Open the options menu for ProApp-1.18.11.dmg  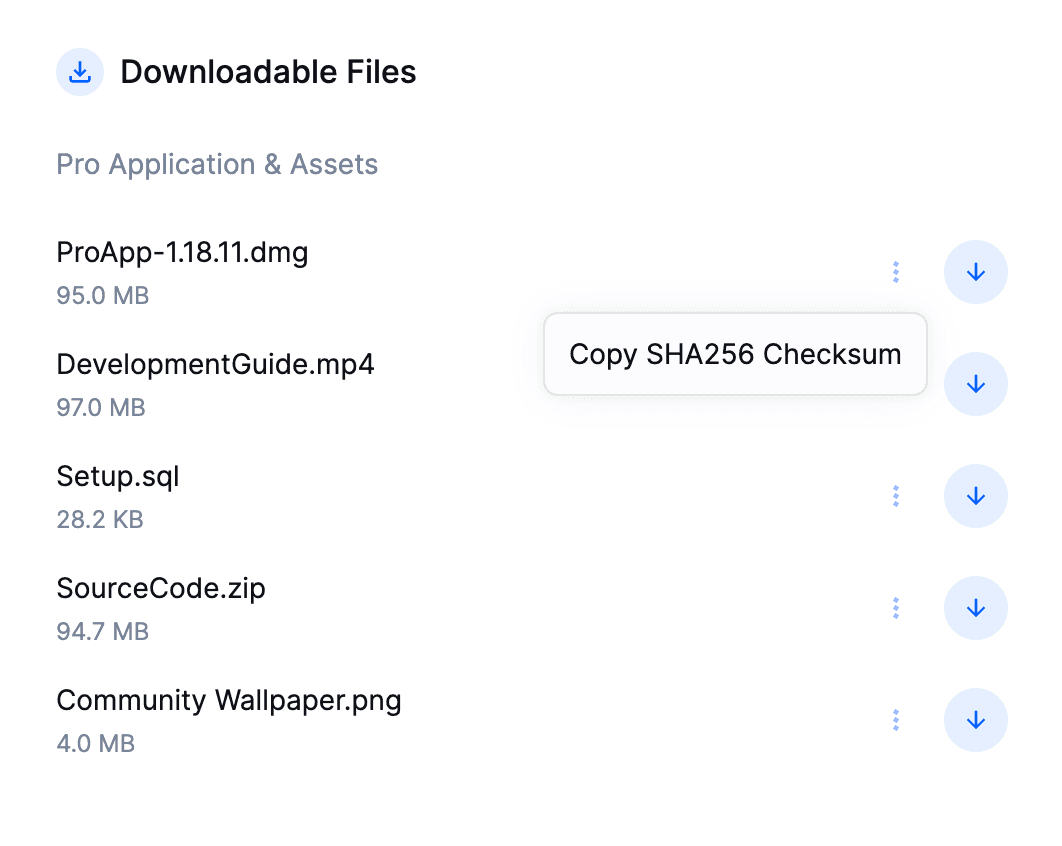click(x=896, y=272)
